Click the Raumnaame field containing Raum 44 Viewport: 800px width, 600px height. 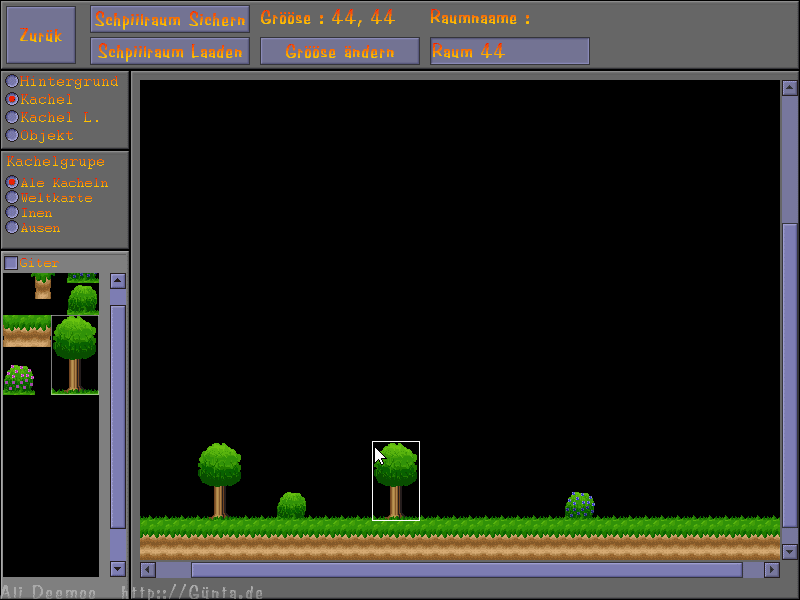(510, 51)
